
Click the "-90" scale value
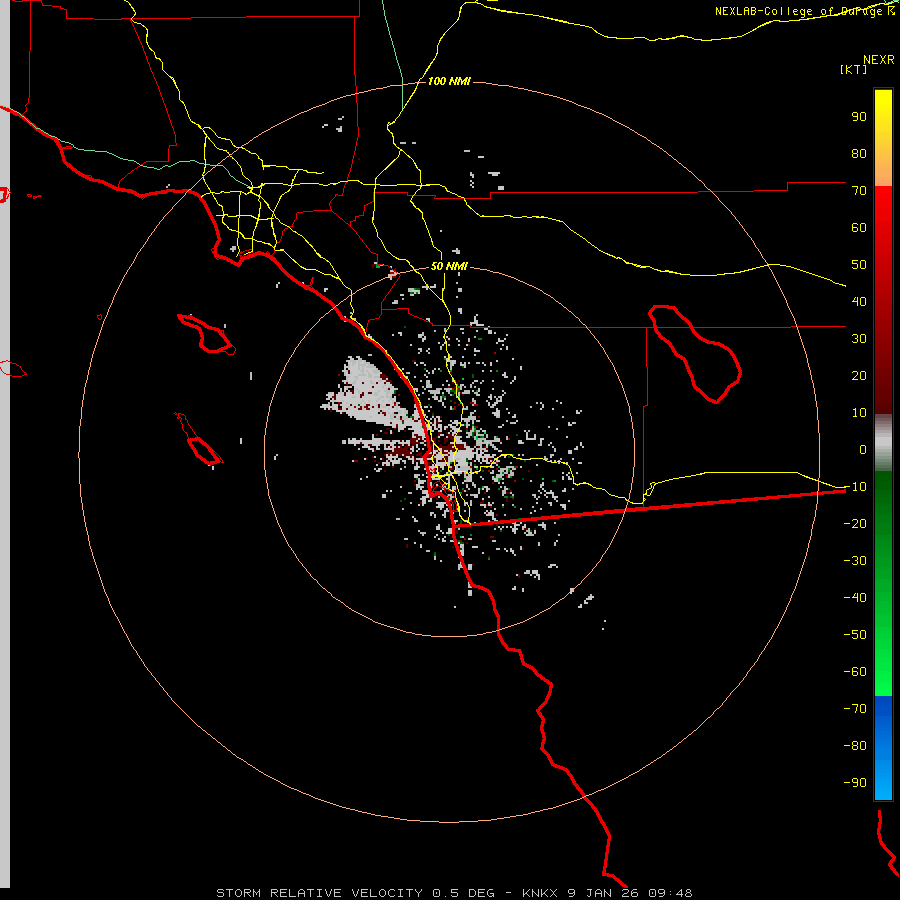pos(855,783)
